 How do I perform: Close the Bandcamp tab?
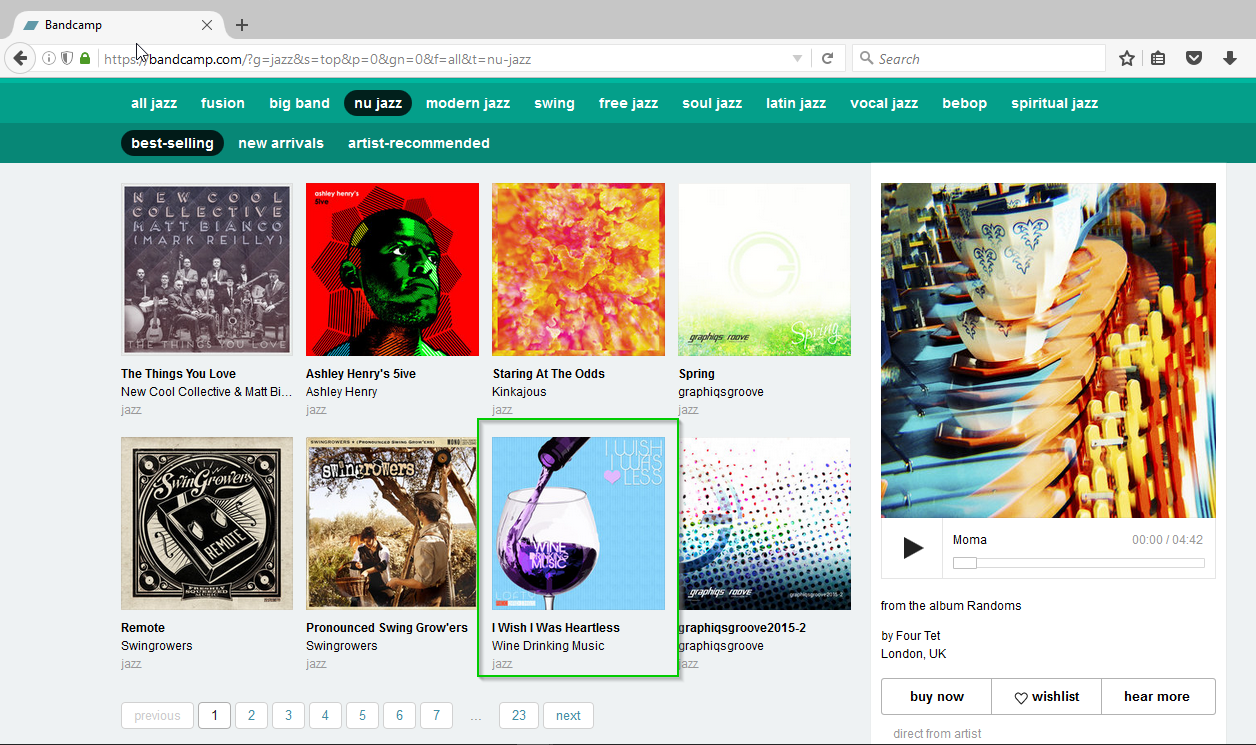click(207, 25)
